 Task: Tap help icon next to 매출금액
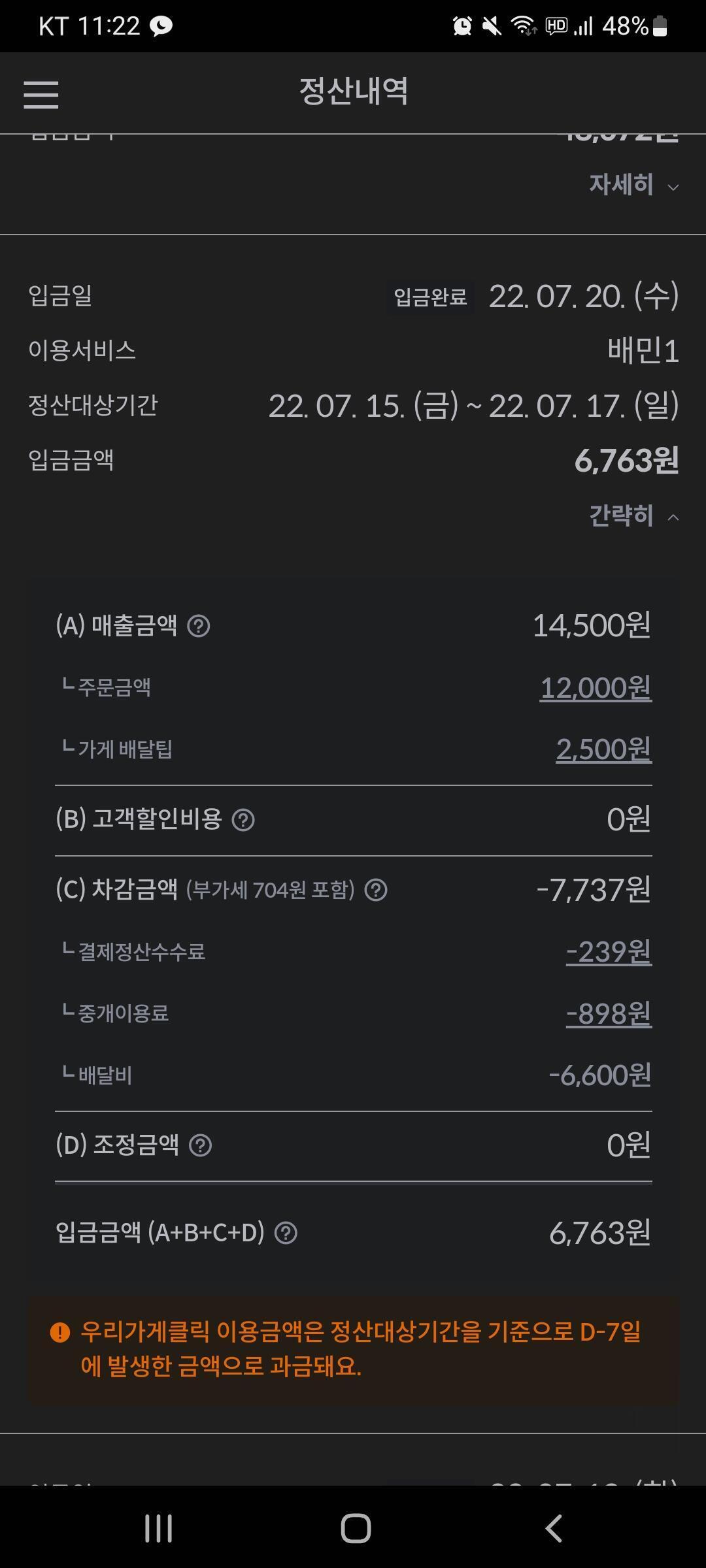coord(199,627)
